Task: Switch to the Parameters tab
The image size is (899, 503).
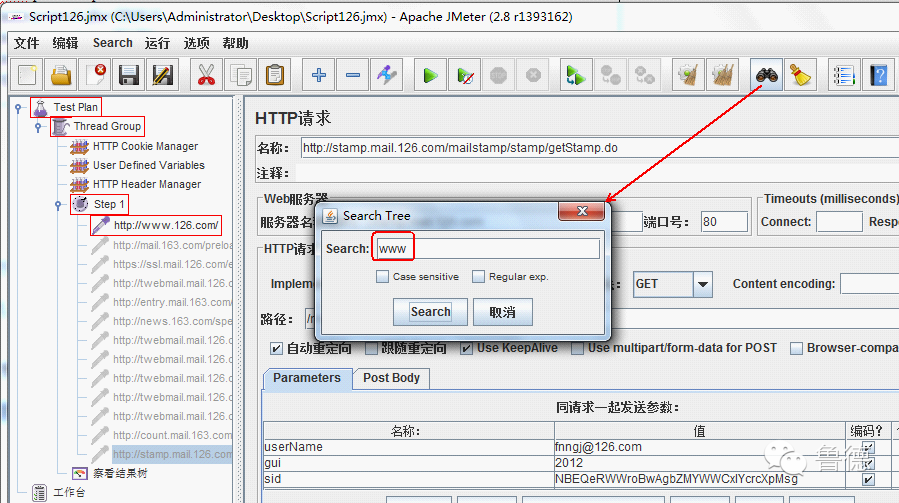Action: click(x=307, y=378)
